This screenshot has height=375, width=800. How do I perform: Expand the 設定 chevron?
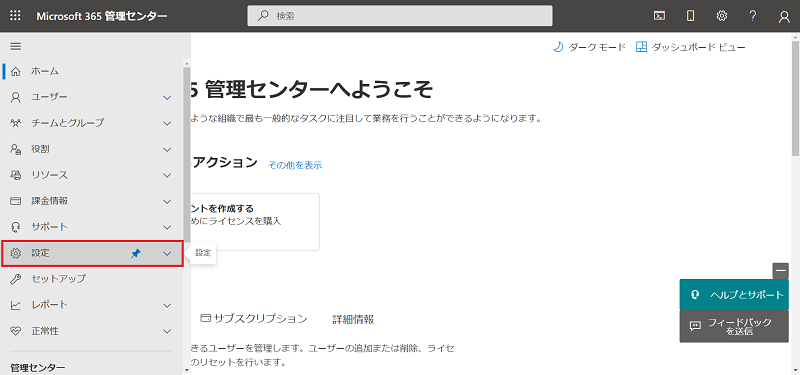coord(167,254)
